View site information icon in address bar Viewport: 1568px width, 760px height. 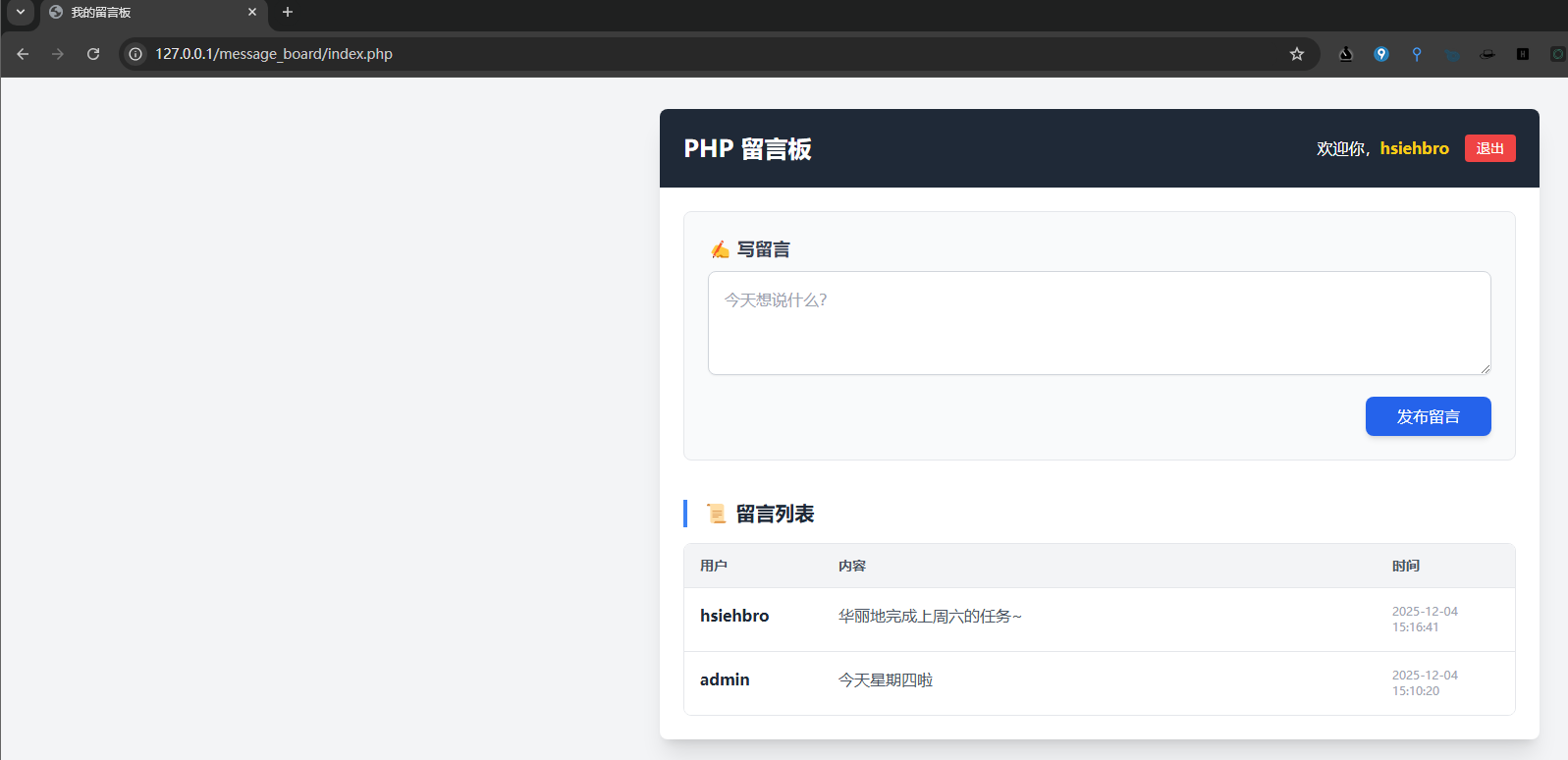coord(136,54)
